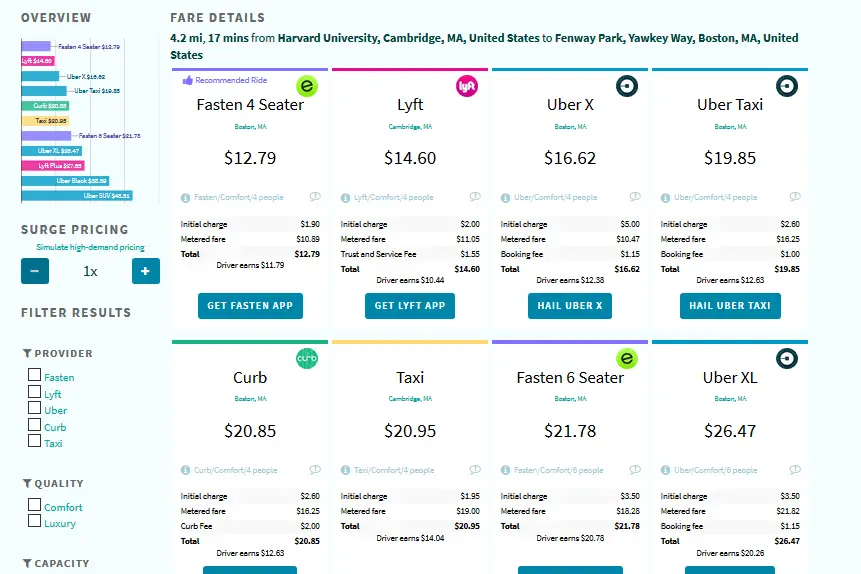Get the Fasten app
Screen dimensions: 861x574
(x=250, y=306)
